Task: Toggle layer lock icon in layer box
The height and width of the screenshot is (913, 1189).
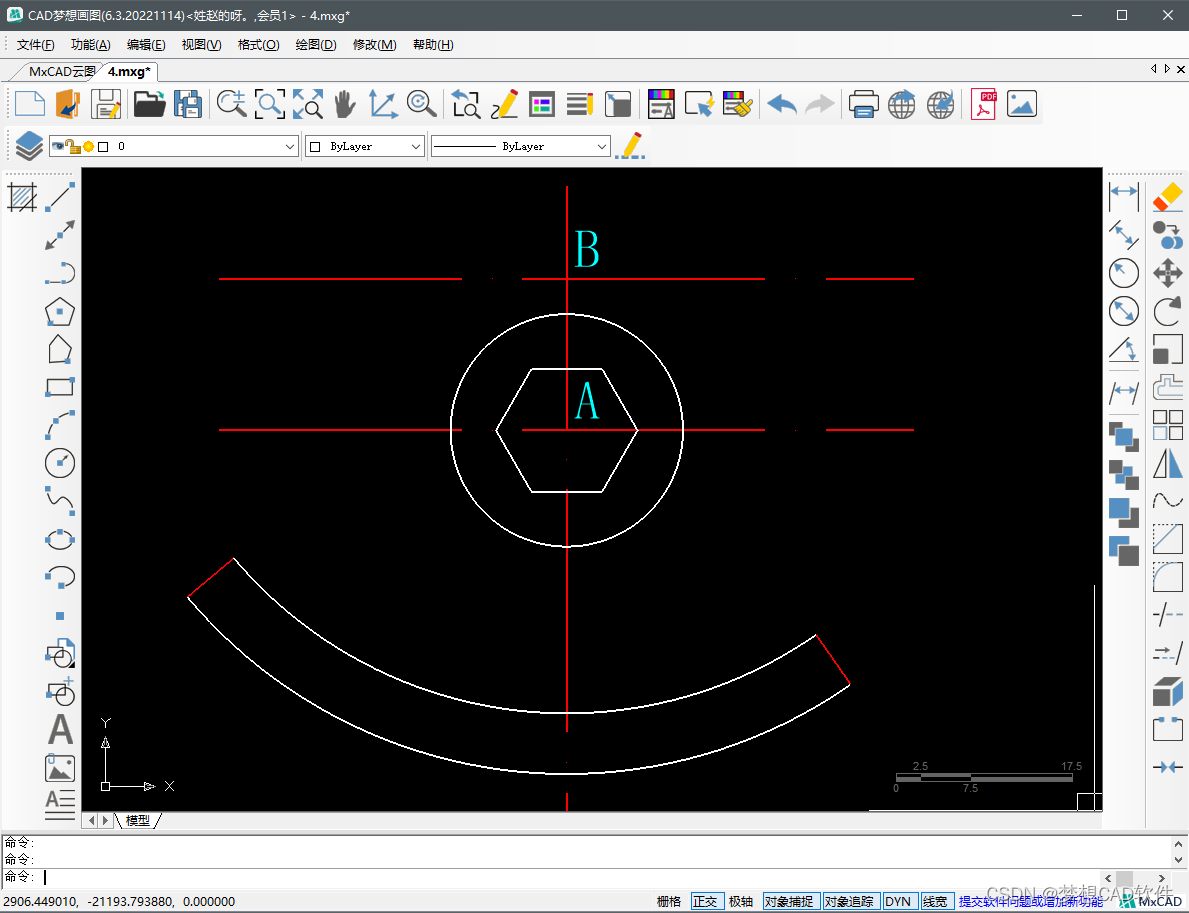Action: point(73,146)
